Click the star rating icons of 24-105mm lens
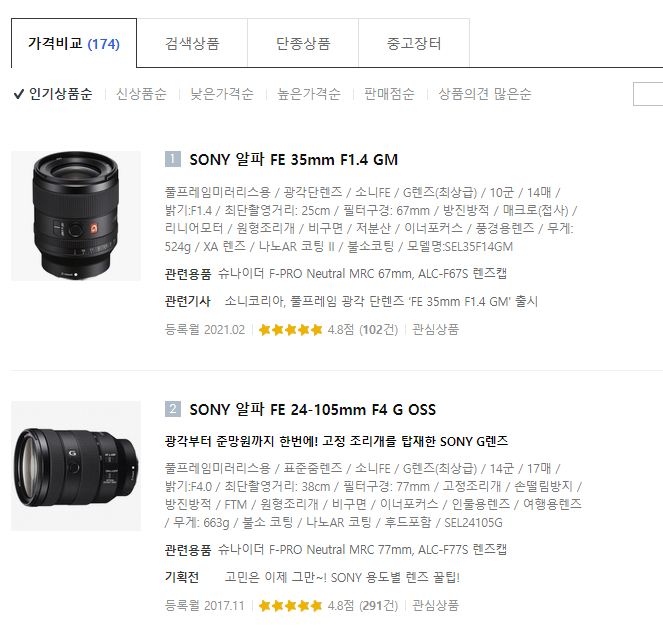Screen dimensions: 663x635 tap(290, 606)
